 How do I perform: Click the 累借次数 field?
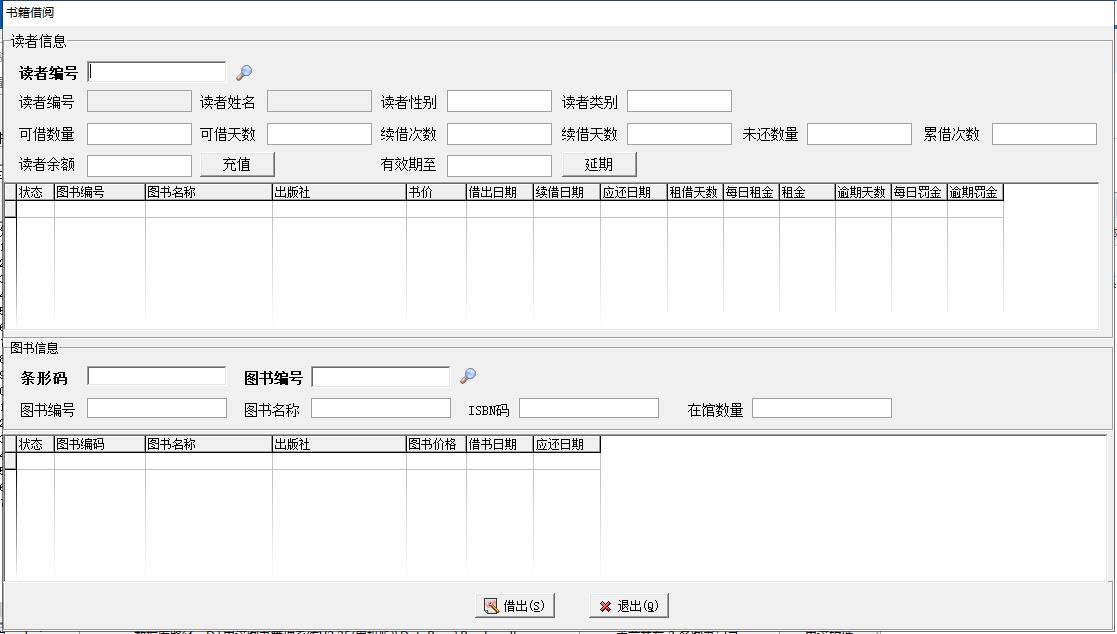coord(1044,134)
